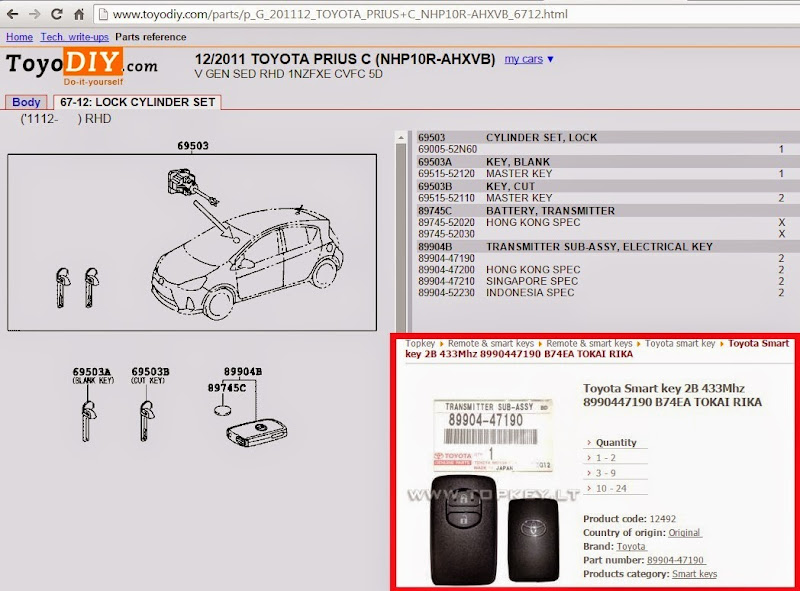Open part number 89904-47190 link
Image resolution: width=800 pixels, height=591 pixels.
point(676,560)
